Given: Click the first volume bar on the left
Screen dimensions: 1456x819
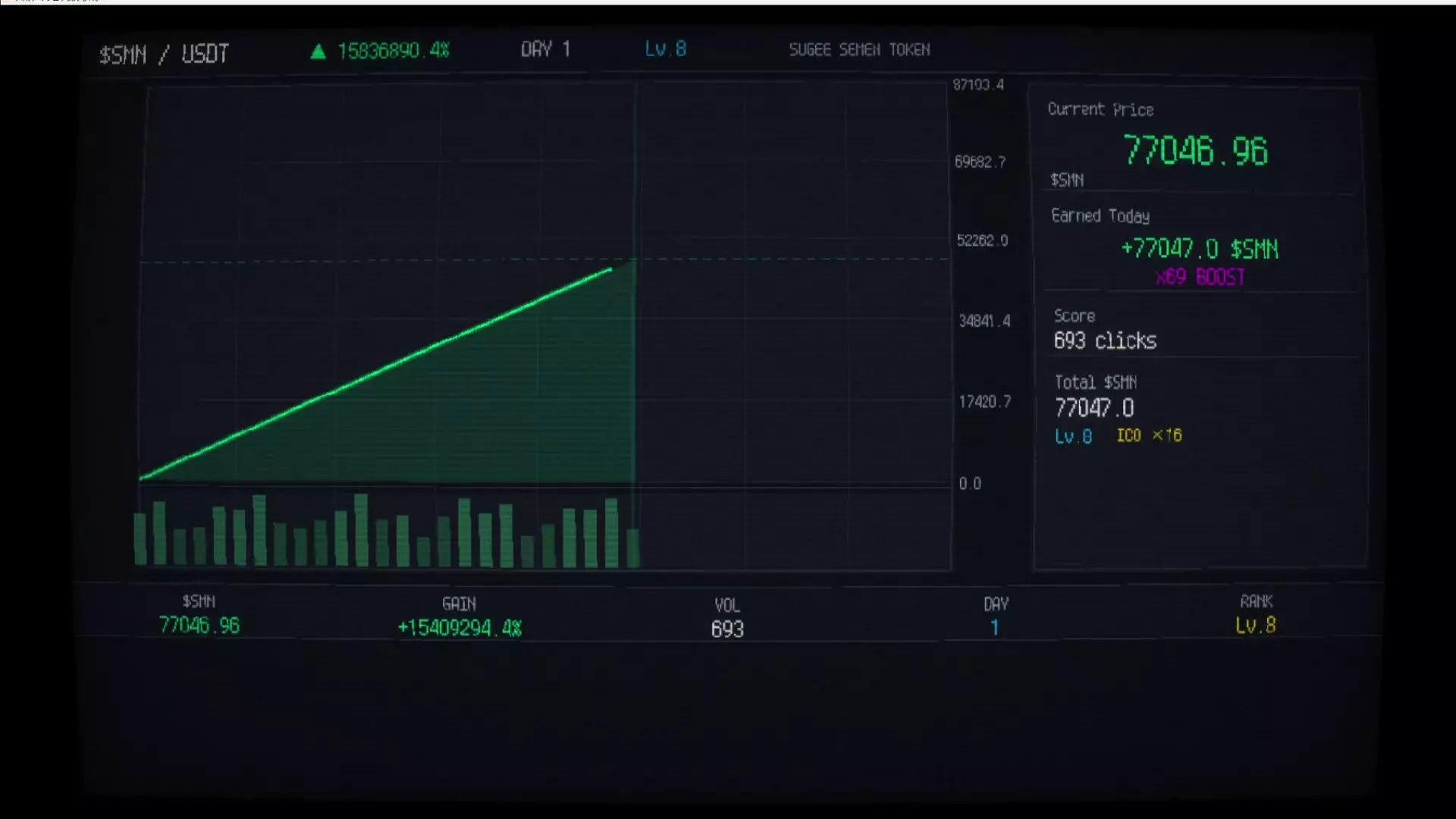Looking at the screenshot, I should pyautogui.click(x=140, y=538).
